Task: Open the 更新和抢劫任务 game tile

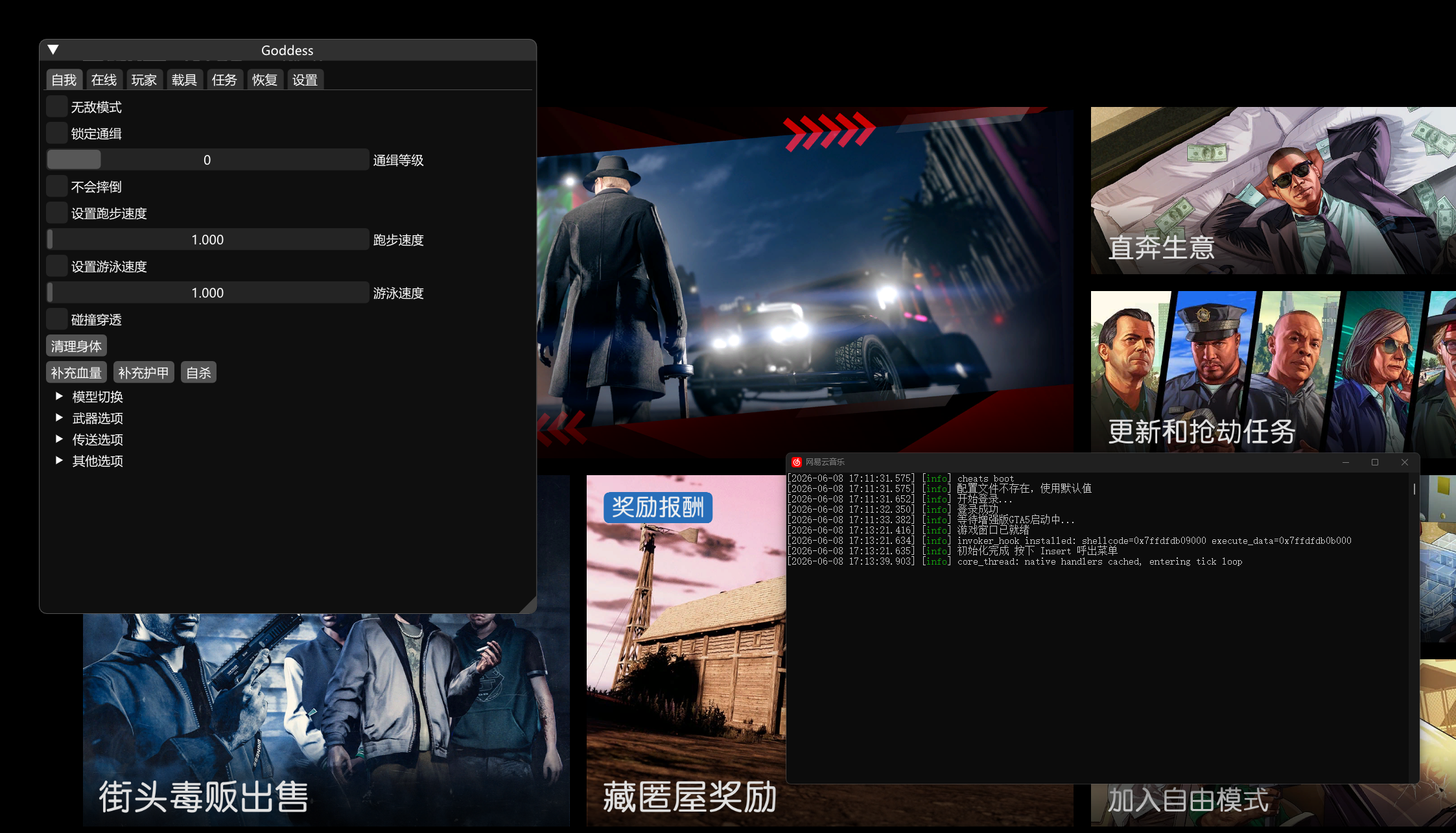Action: 1273,373
